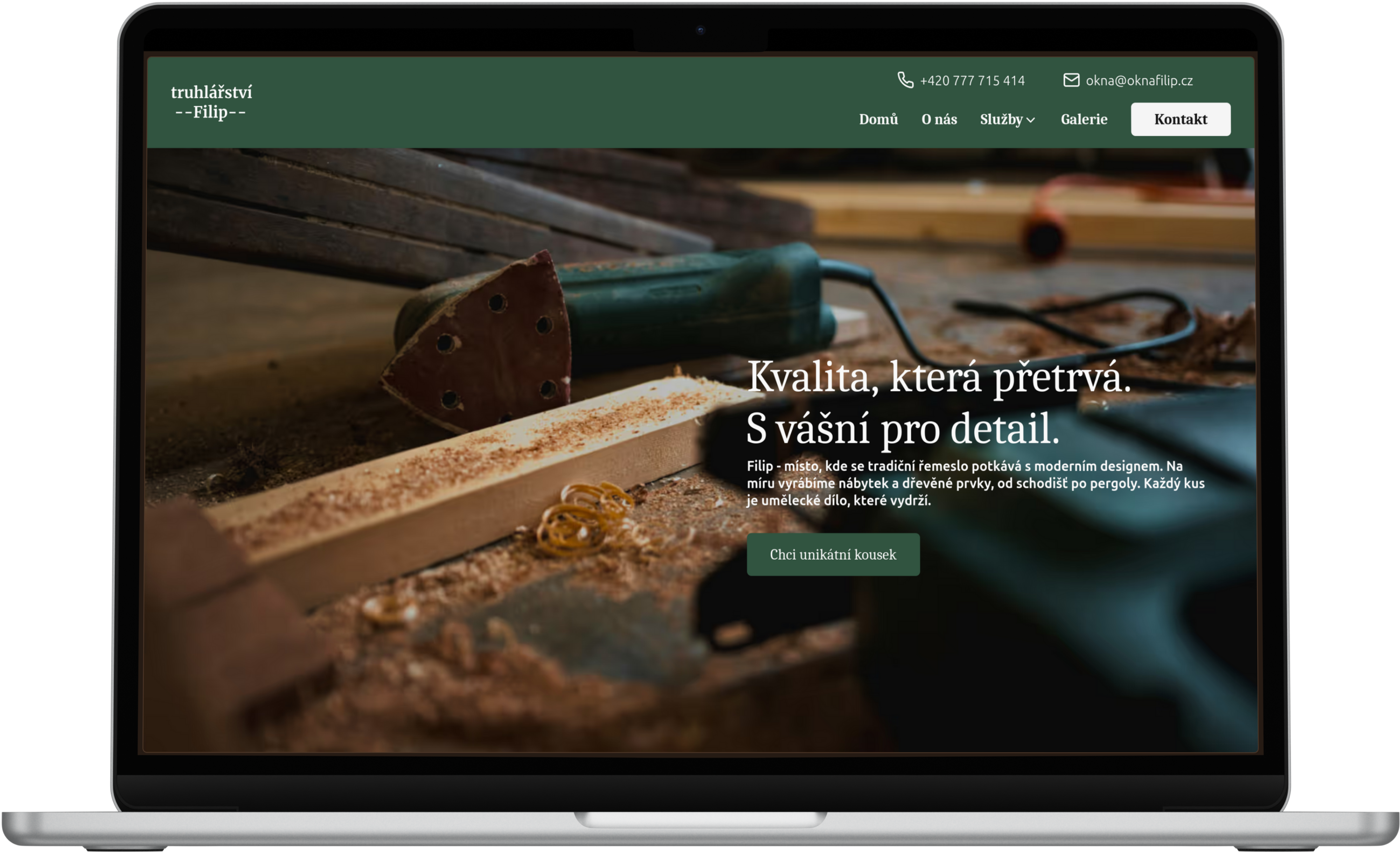Click the heading Kvalita, která přetrvá

tap(939, 377)
